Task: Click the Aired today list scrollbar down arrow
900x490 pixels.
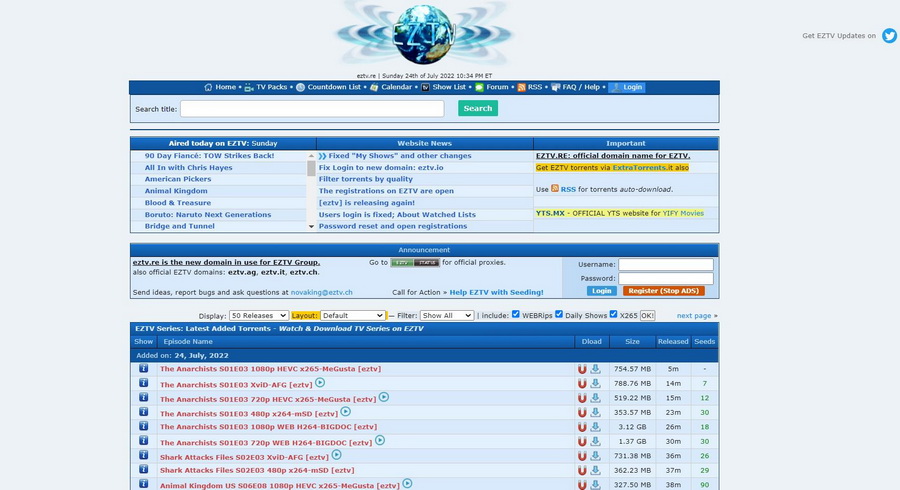Action: click(x=311, y=227)
